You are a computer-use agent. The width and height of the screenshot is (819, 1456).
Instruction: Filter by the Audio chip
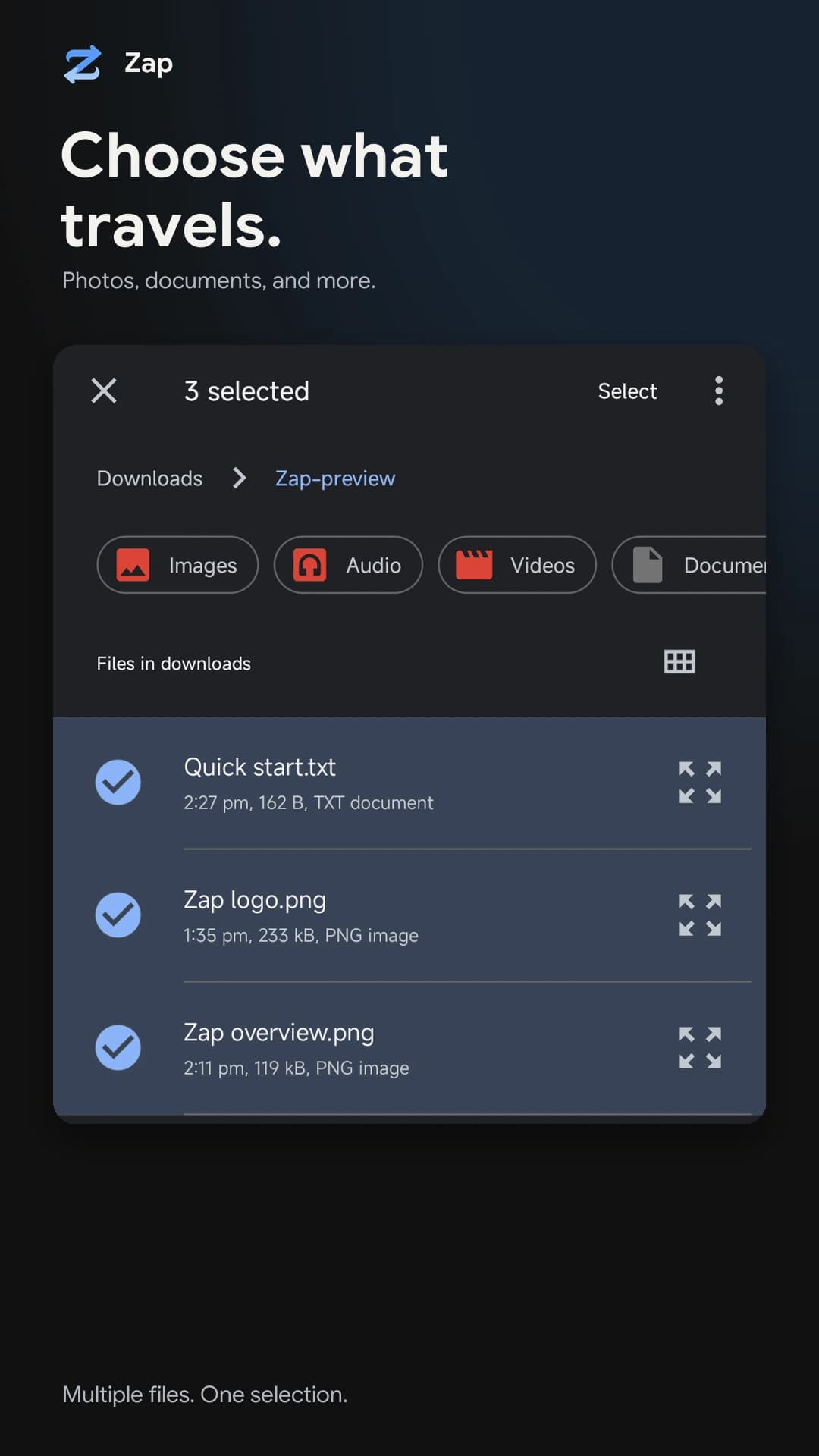point(348,565)
